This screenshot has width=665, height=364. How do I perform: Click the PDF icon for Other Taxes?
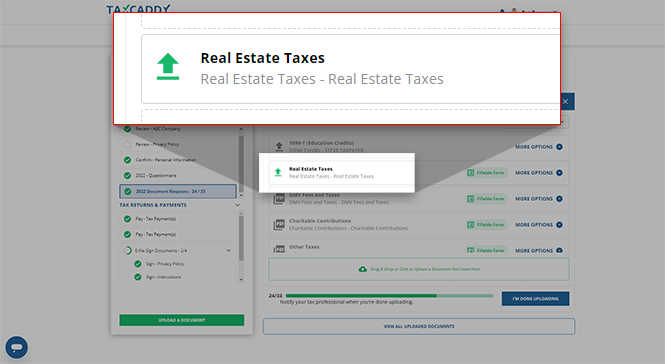pos(279,249)
